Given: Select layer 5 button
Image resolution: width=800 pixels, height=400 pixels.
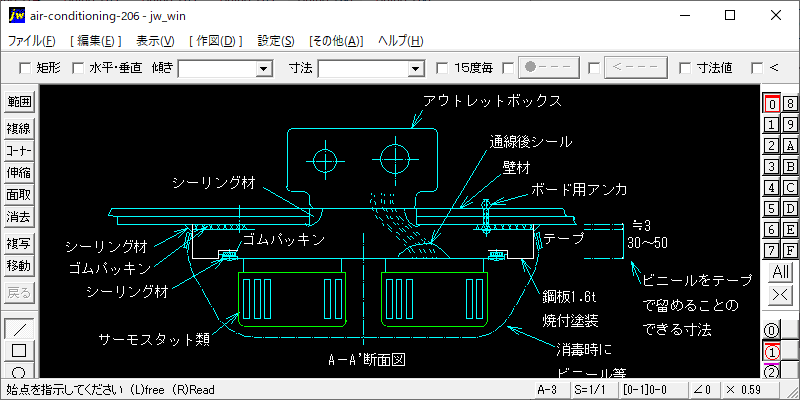Looking at the screenshot, I should [x=772, y=209].
